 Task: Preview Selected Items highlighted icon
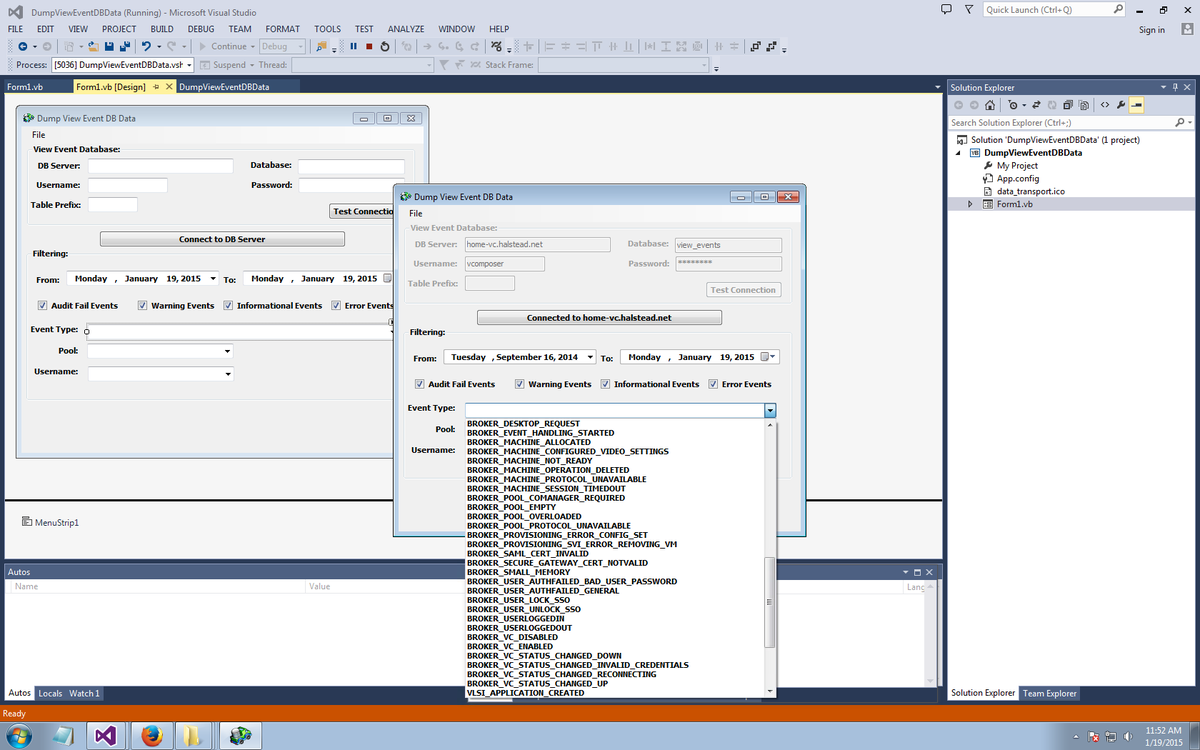pos(1138,105)
